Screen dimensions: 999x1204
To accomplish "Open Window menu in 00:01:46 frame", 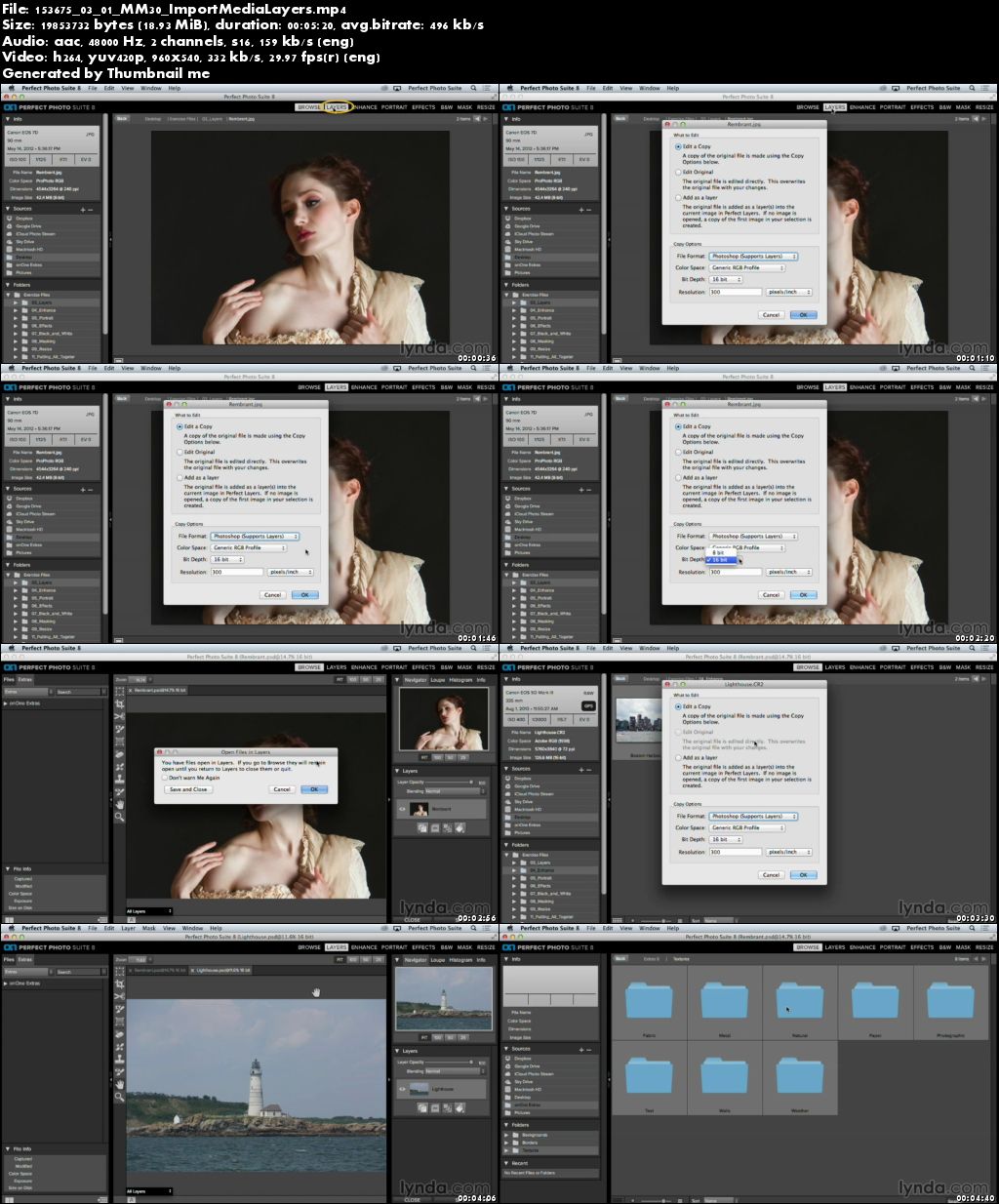I will click(x=151, y=368).
